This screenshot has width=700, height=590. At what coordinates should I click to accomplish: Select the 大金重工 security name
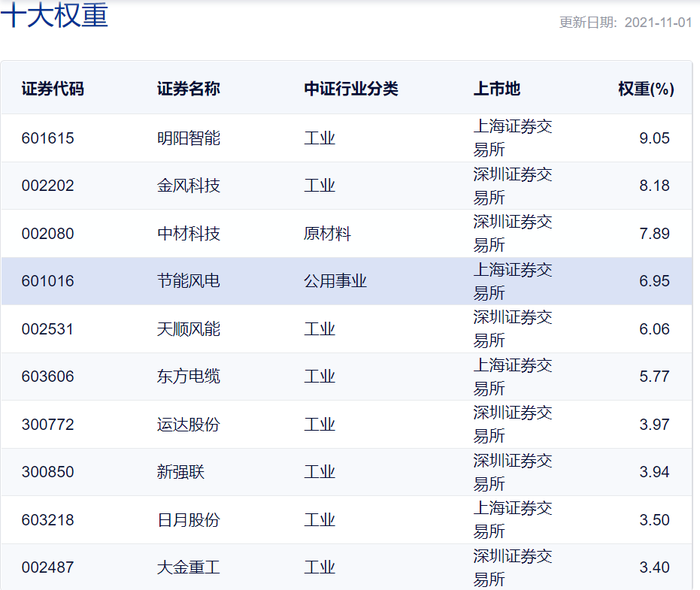pyautogui.click(x=188, y=567)
